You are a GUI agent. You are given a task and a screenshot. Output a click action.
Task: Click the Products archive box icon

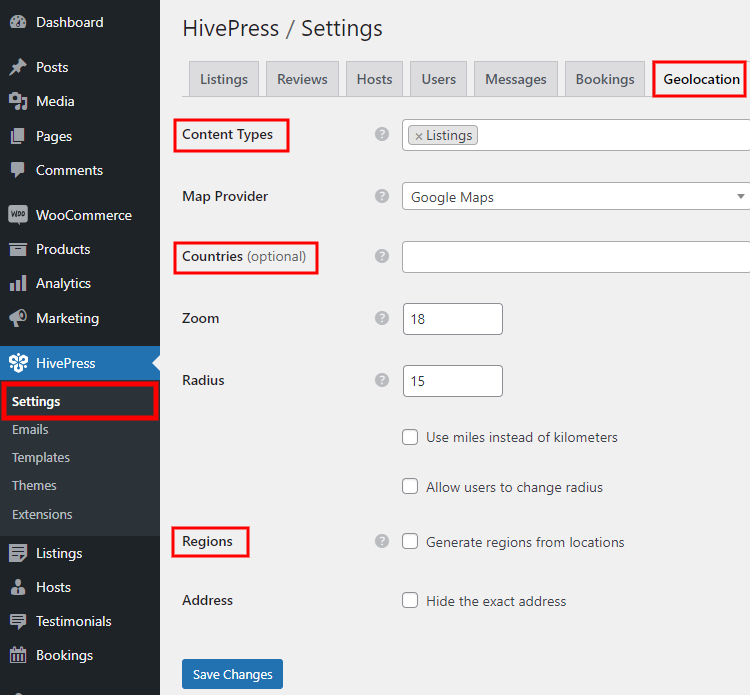[18, 249]
